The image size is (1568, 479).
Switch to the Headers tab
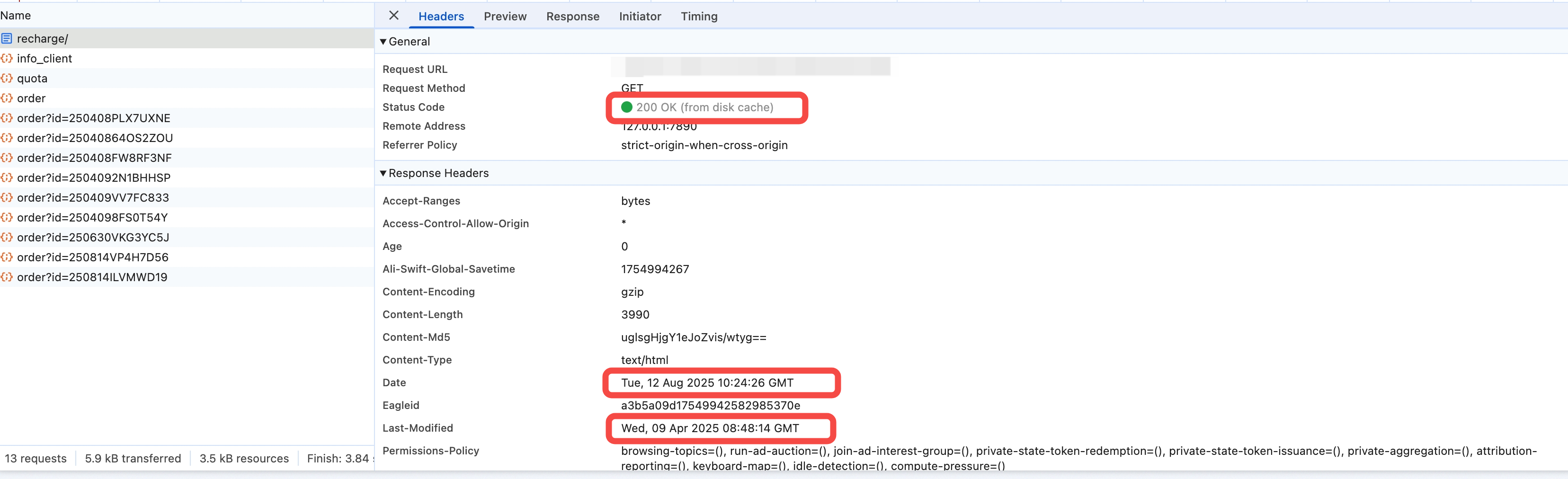(441, 17)
